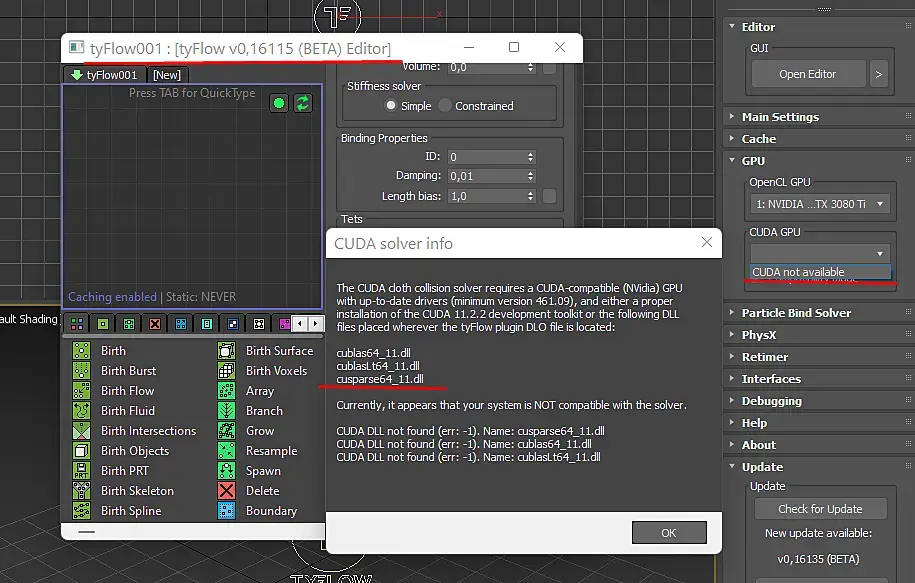
Task: Select the Resample operator icon
Action: (x=226, y=451)
